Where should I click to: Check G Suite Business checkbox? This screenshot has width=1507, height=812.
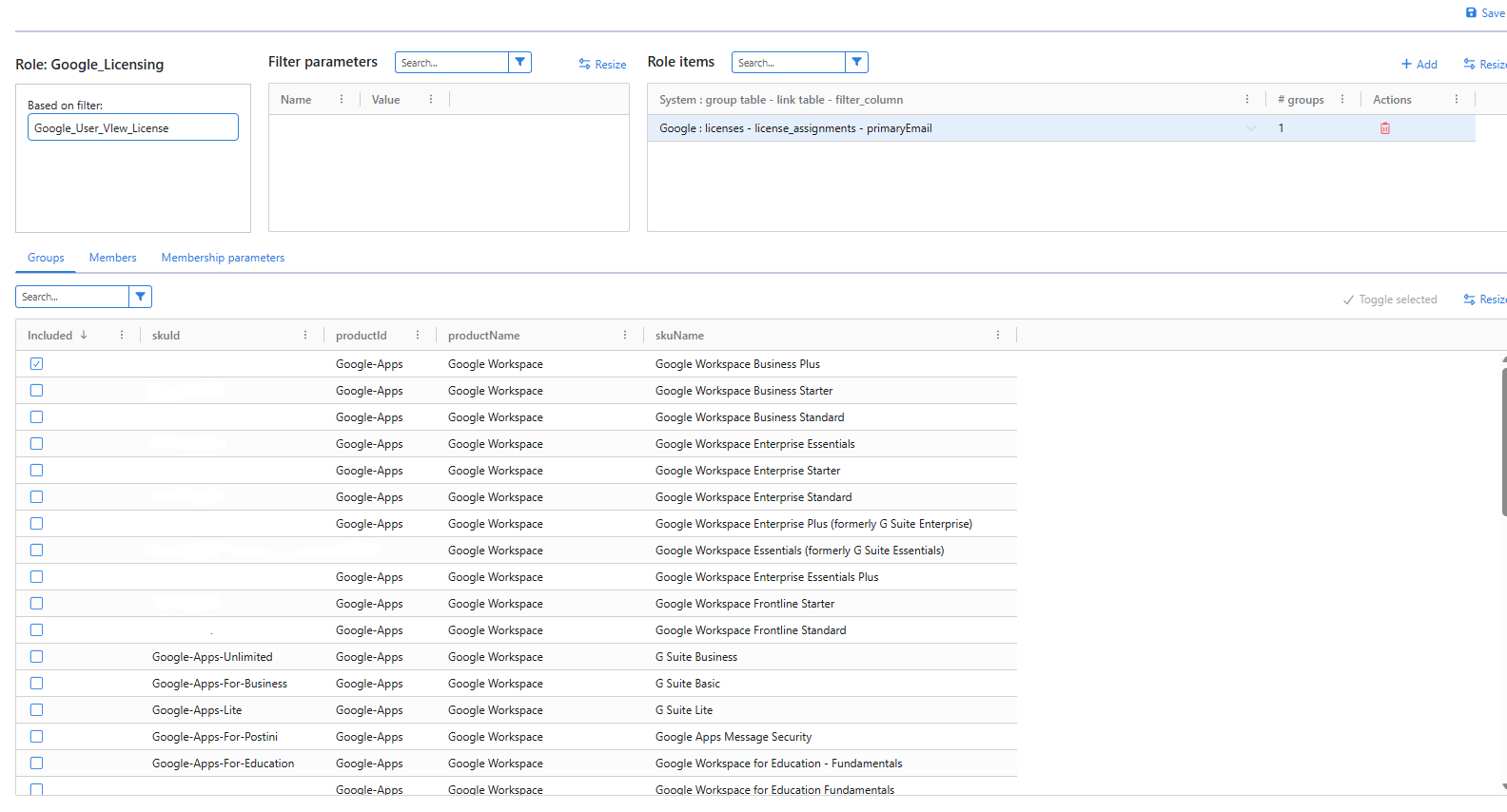(36, 657)
